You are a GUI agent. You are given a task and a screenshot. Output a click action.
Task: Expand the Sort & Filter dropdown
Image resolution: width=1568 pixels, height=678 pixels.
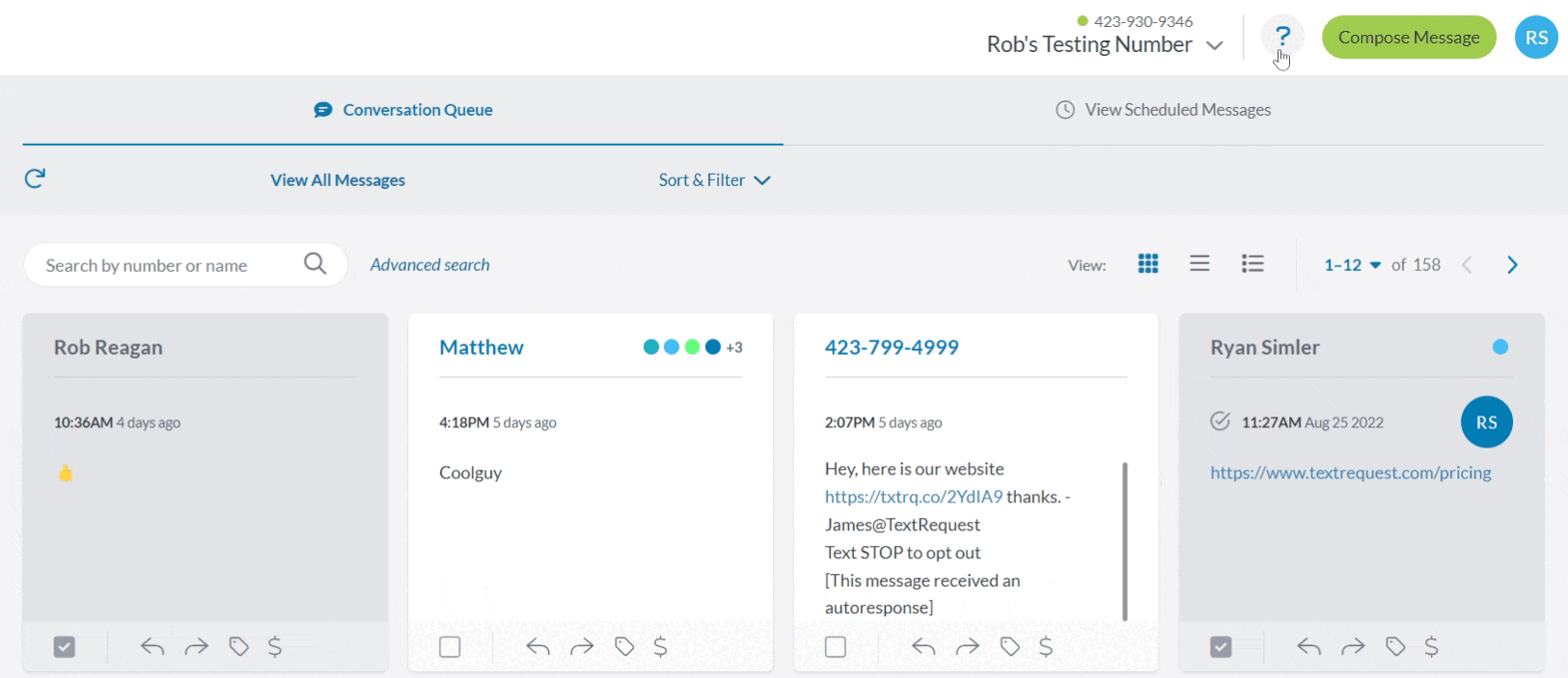(x=714, y=180)
